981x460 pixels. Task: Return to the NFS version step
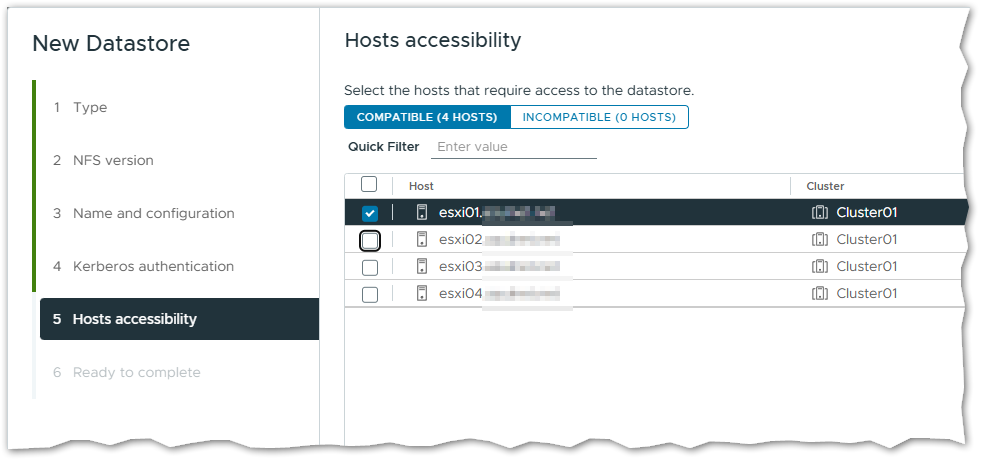point(113,160)
